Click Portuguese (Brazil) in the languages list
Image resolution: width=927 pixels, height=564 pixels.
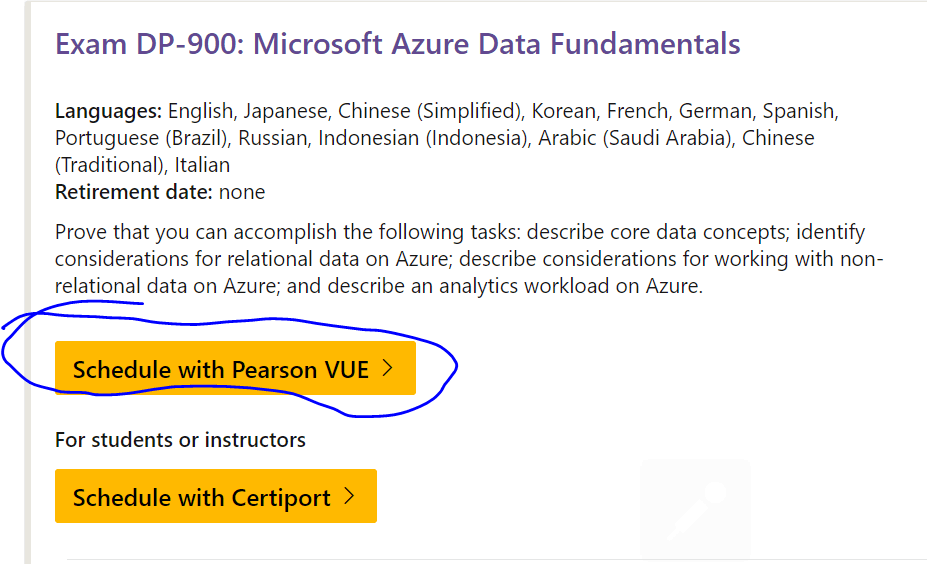coord(141,138)
